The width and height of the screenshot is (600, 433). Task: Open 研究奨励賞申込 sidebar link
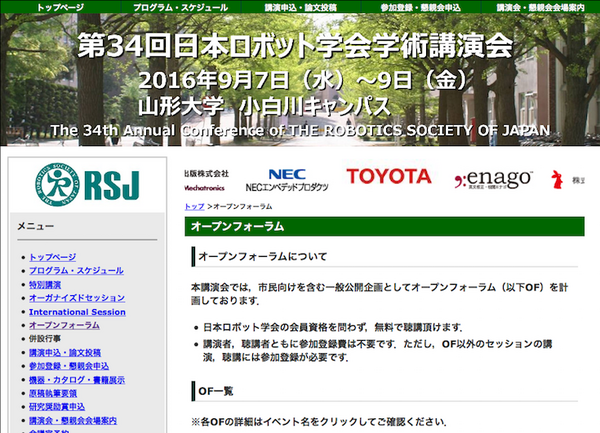click(x=58, y=407)
